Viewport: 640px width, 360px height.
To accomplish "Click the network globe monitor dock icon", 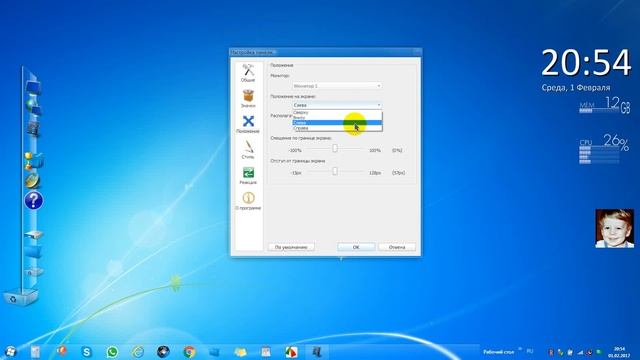I will 33,107.
